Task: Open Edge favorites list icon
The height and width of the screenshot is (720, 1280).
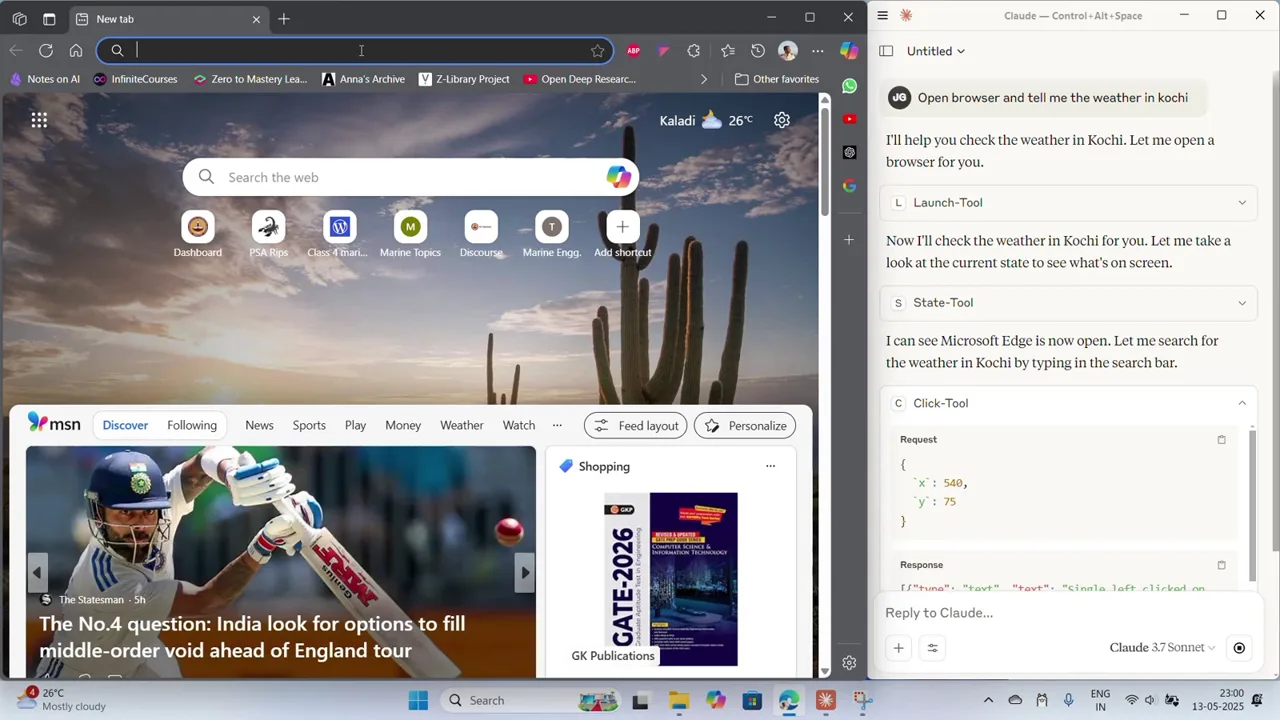Action: coord(727,50)
